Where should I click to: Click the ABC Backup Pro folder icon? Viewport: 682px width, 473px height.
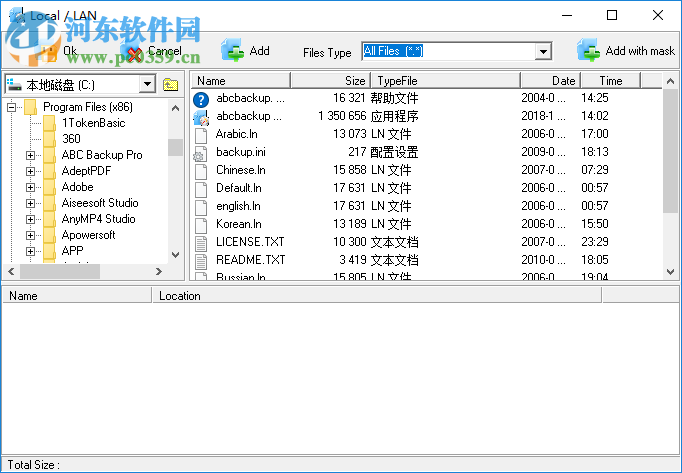[49, 155]
